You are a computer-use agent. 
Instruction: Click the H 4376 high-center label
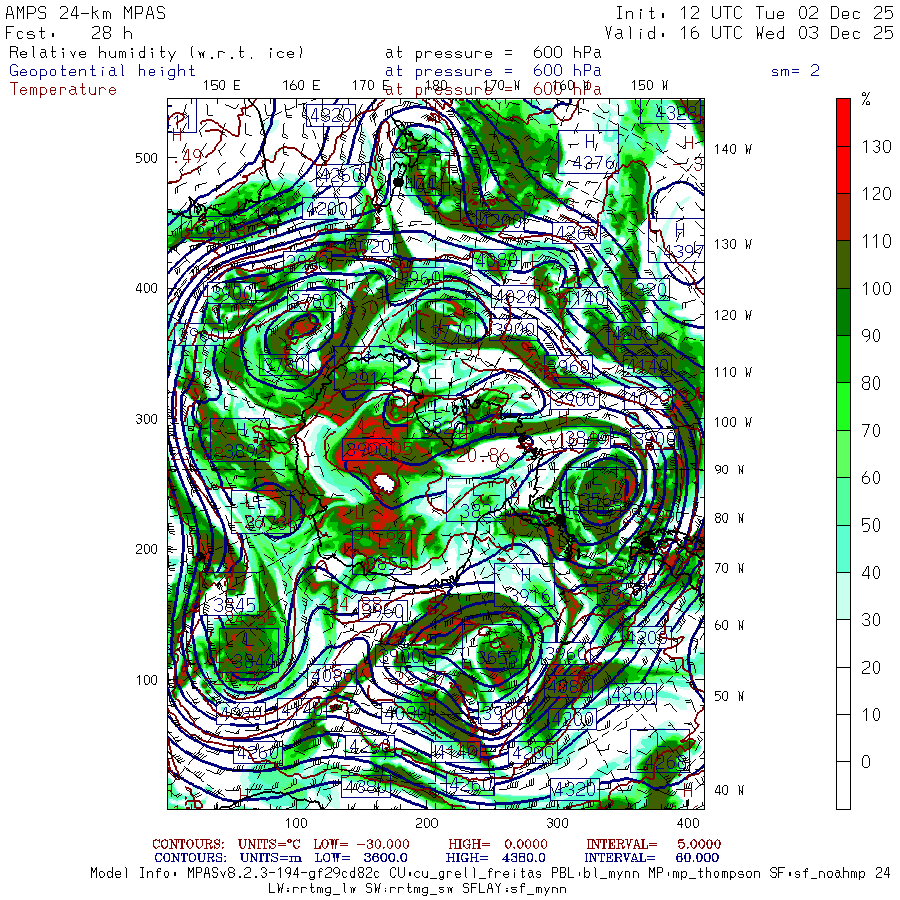pyautogui.click(x=590, y=152)
